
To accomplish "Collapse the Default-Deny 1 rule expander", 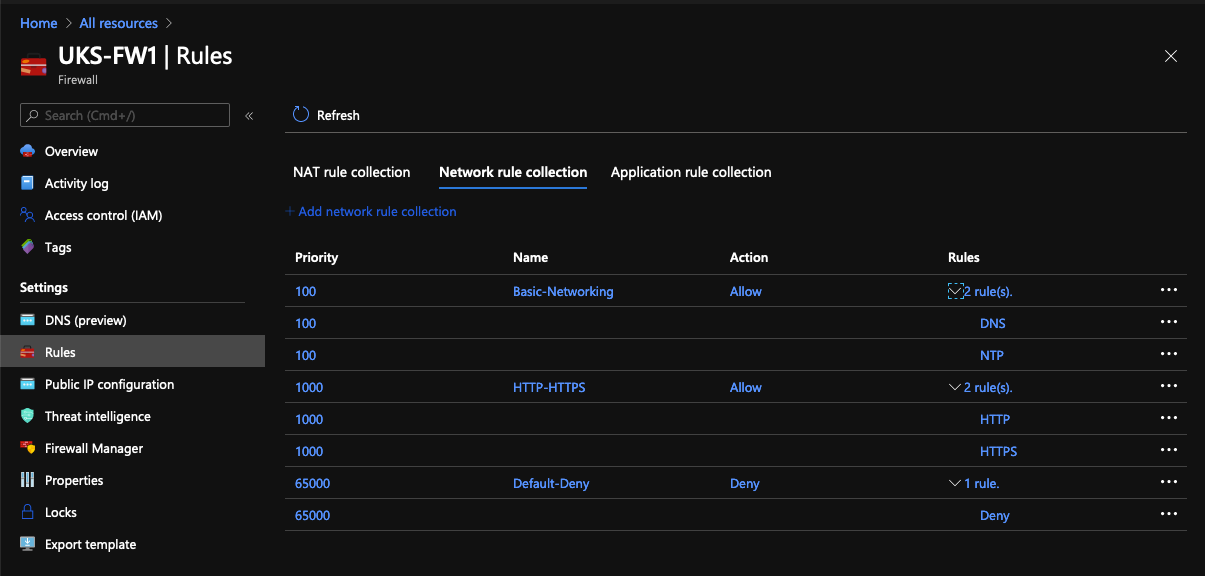I will click(x=955, y=483).
